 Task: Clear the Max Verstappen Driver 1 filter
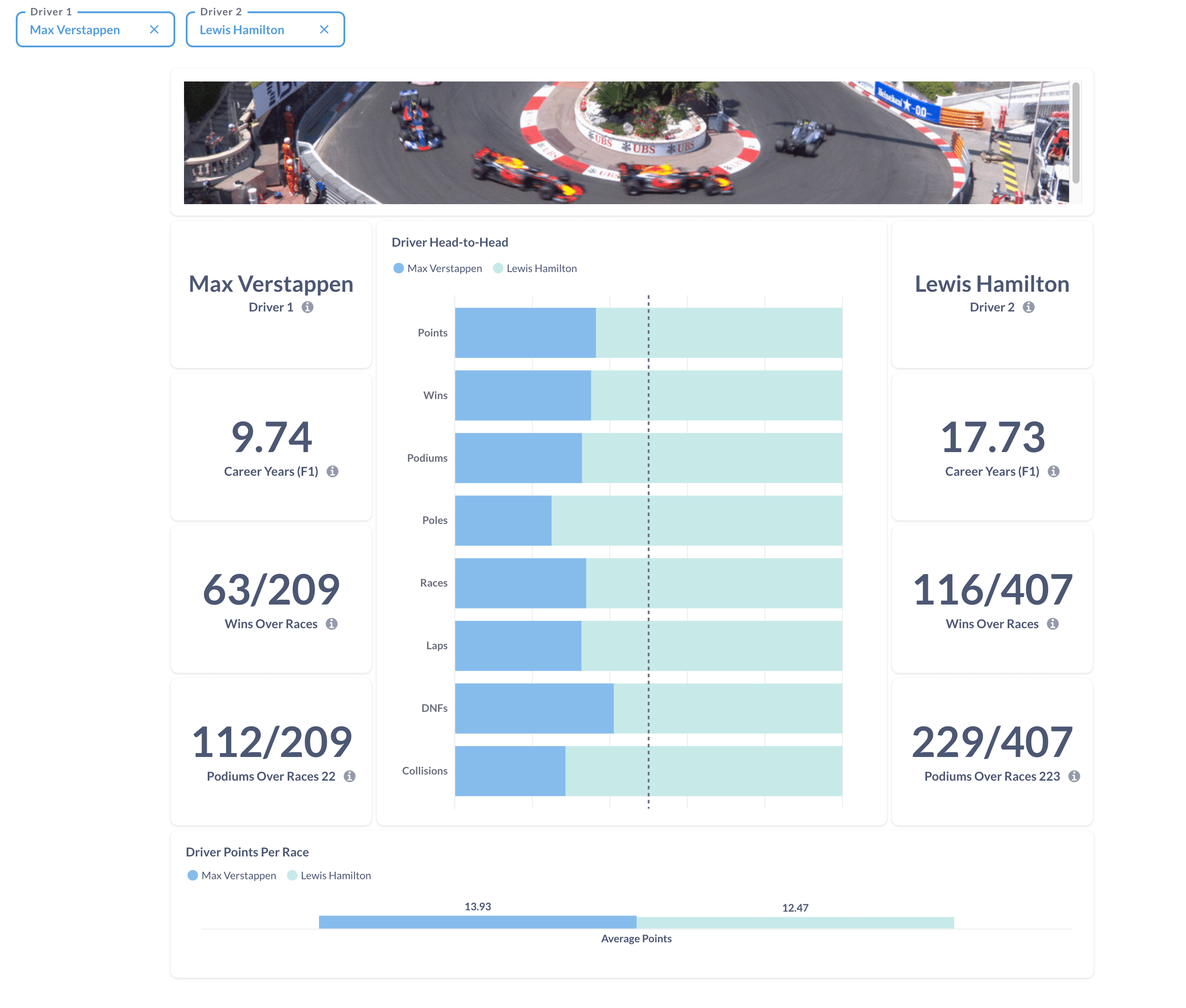(154, 30)
